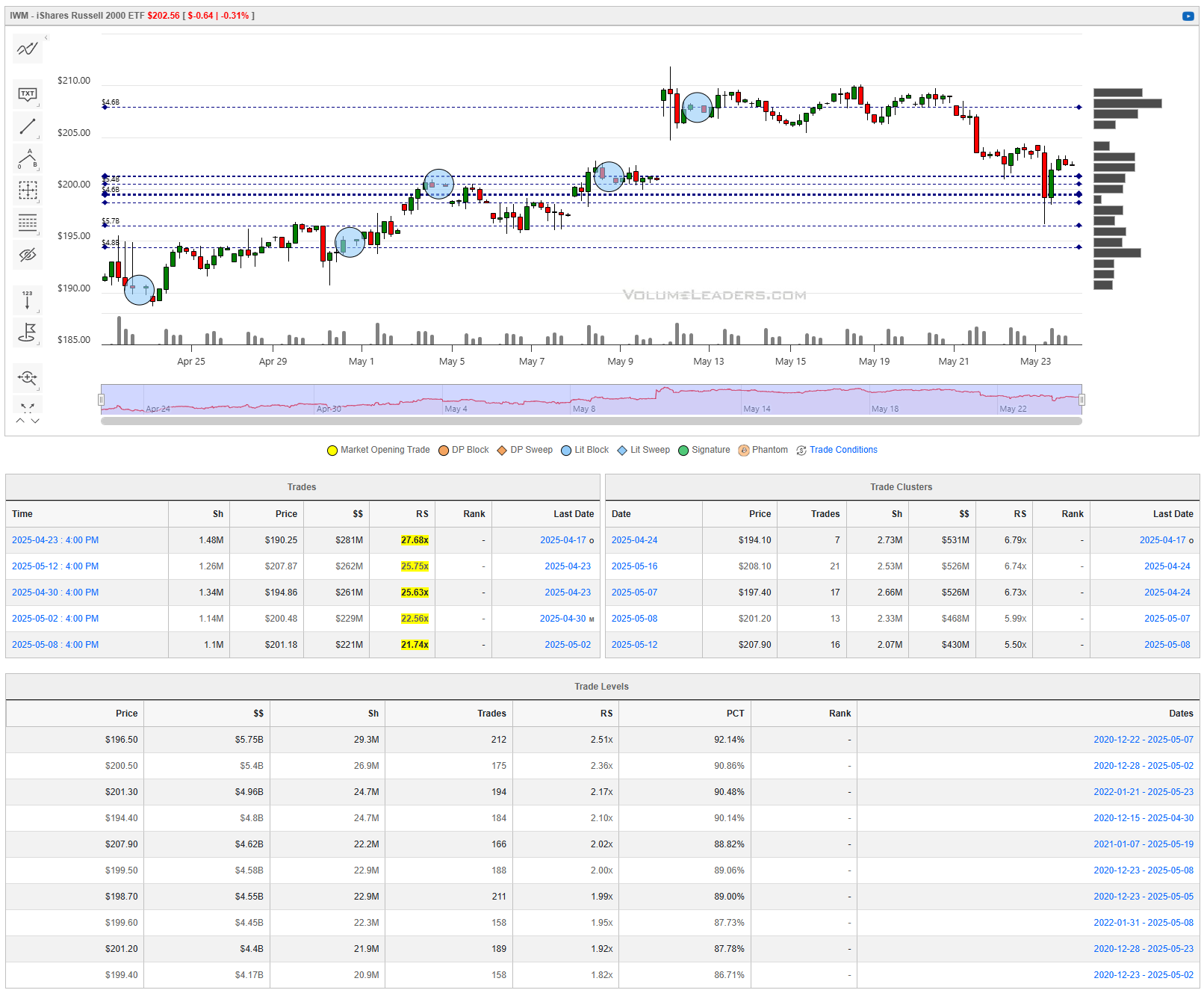Select the horizontal levels grid tool
The image size is (1204, 996).
(x=28, y=223)
